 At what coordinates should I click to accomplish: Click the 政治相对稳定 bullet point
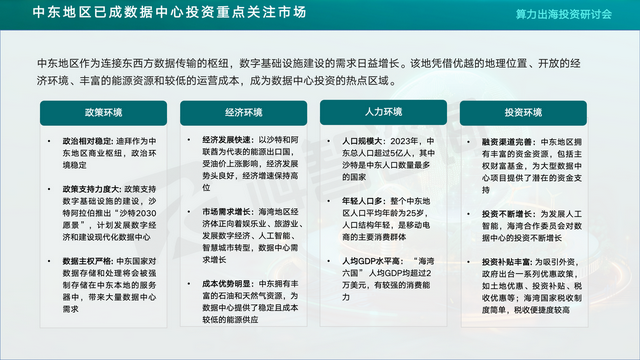tap(109, 153)
